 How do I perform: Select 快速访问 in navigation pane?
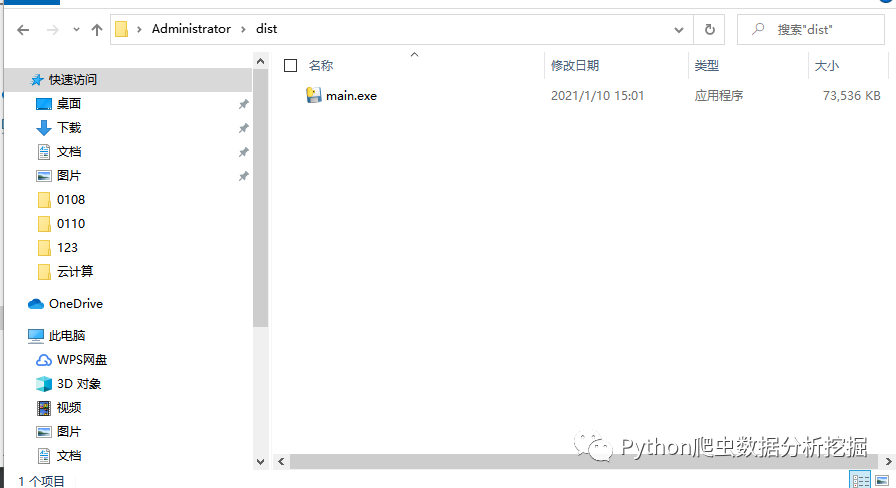pos(73,79)
